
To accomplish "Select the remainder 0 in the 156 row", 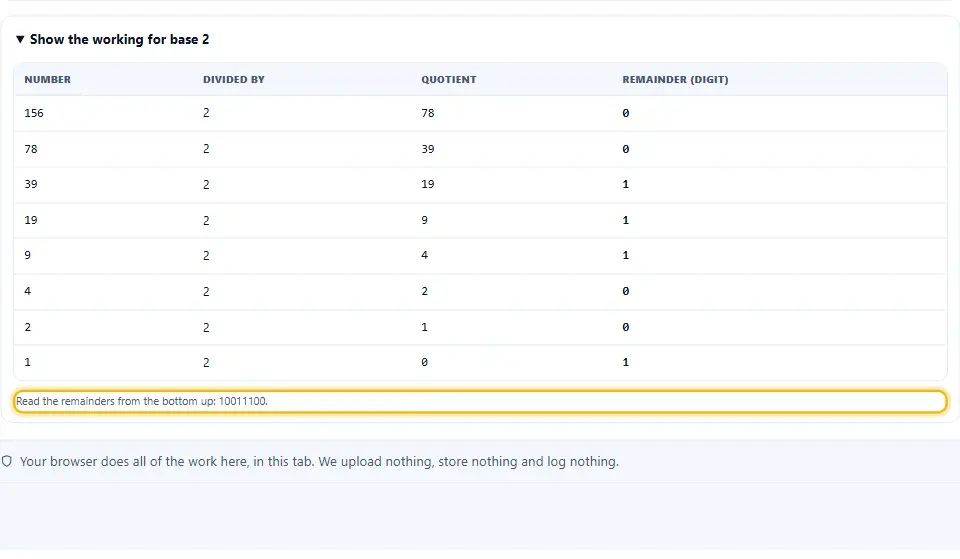I will click(626, 113).
